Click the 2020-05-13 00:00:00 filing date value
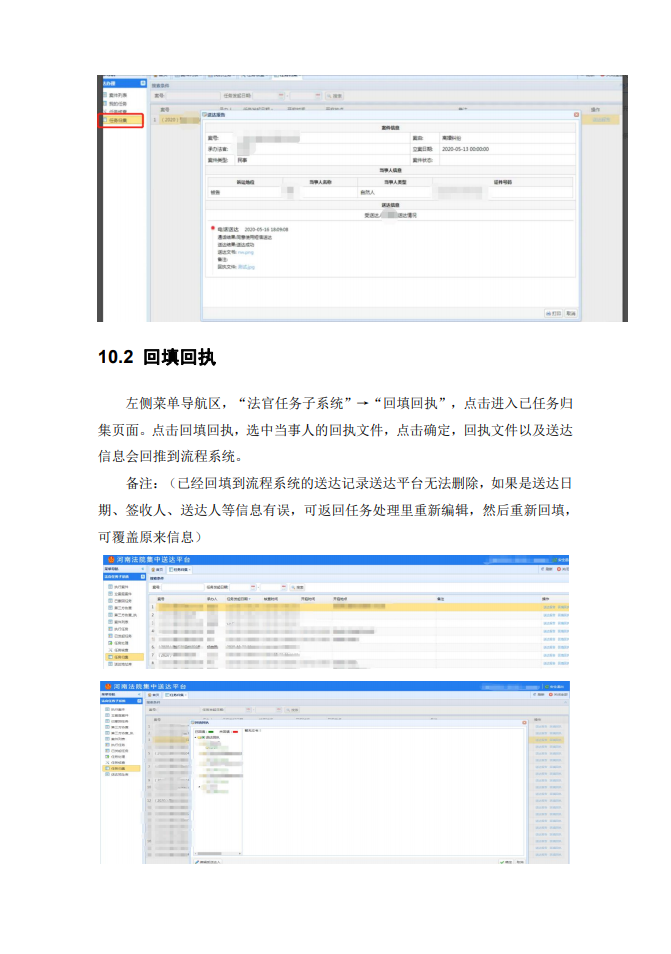The width and height of the screenshot is (671, 954). [465, 149]
